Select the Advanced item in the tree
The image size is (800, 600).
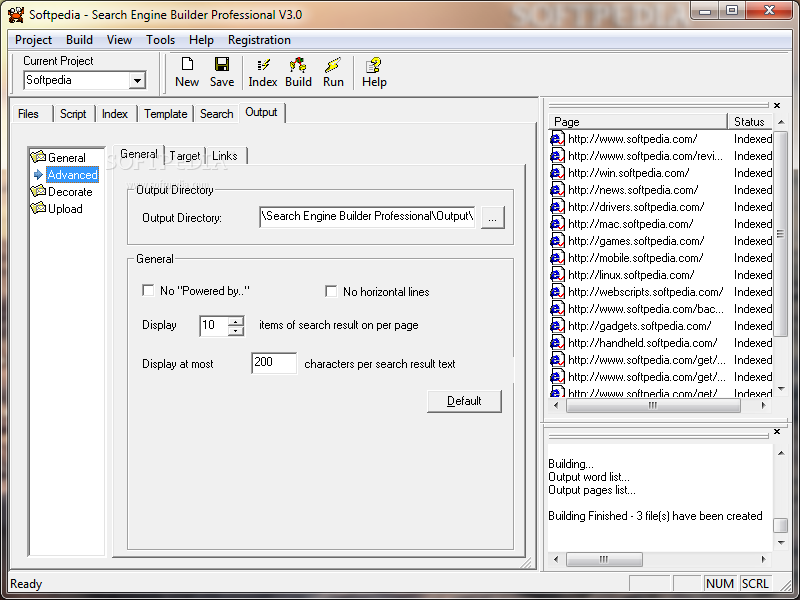(72, 174)
